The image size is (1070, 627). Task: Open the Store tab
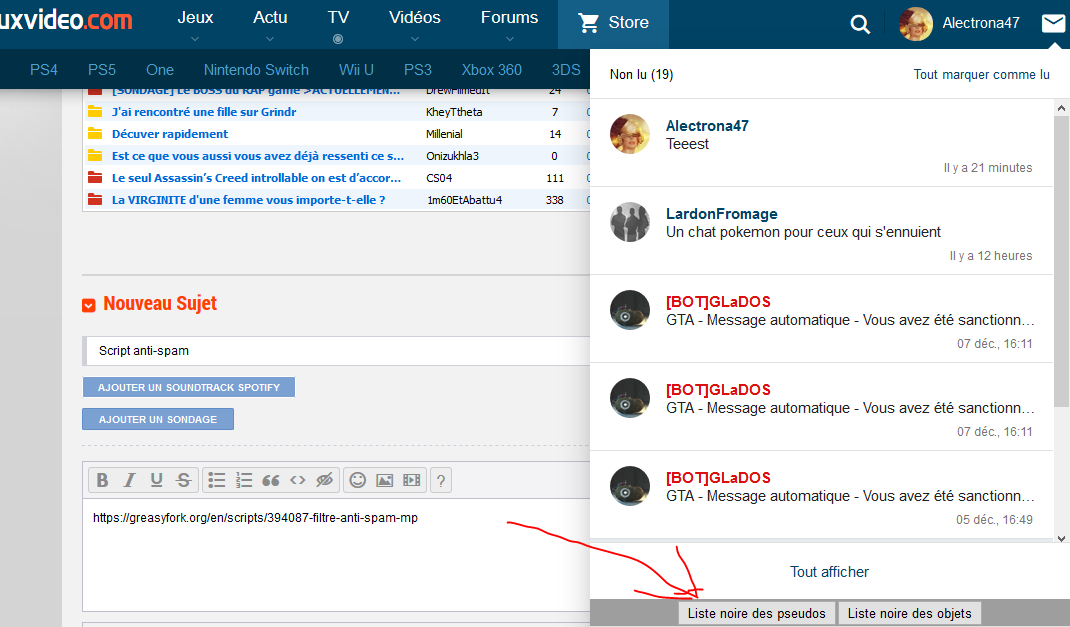pyautogui.click(x=613, y=23)
